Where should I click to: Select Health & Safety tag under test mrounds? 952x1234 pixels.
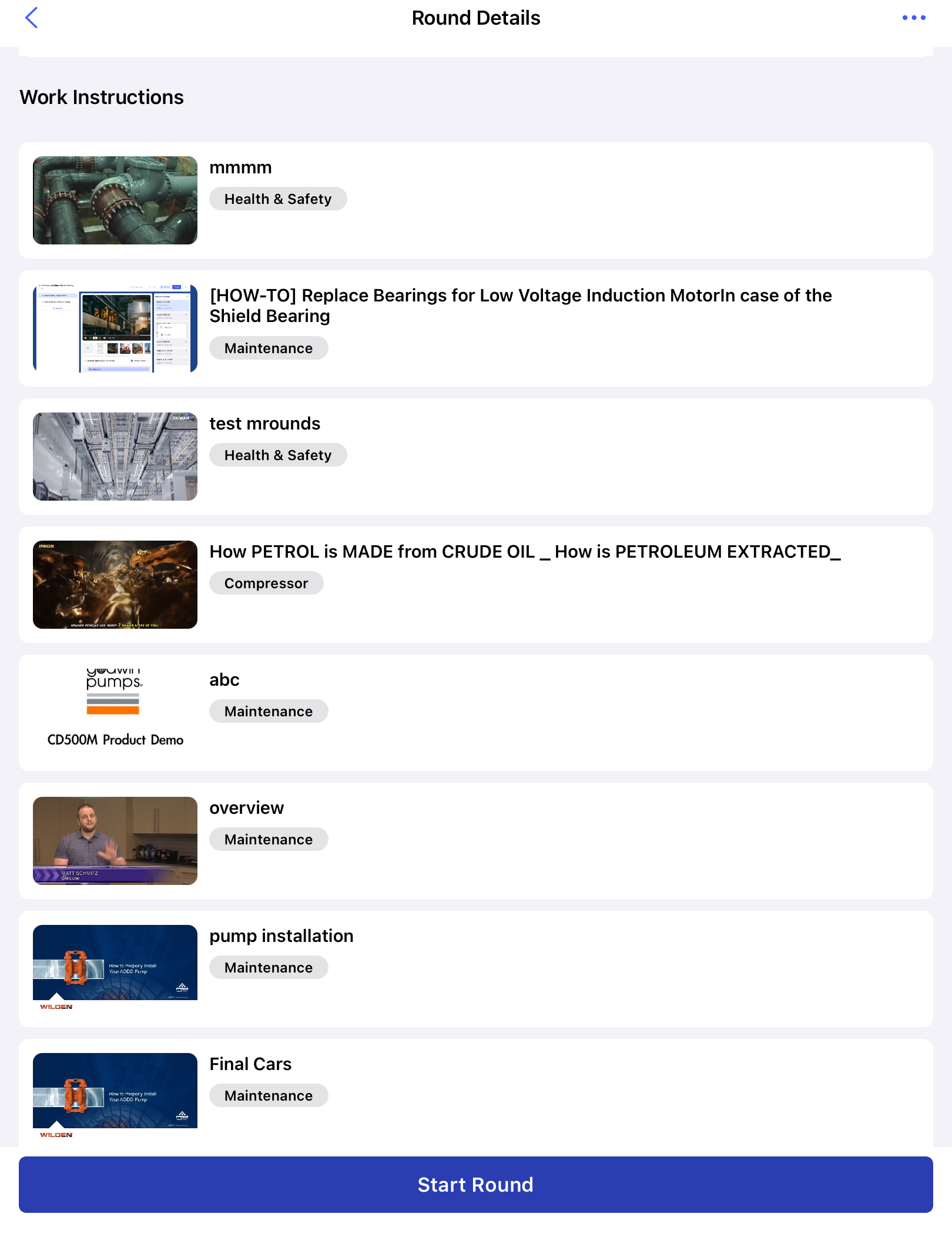point(278,455)
